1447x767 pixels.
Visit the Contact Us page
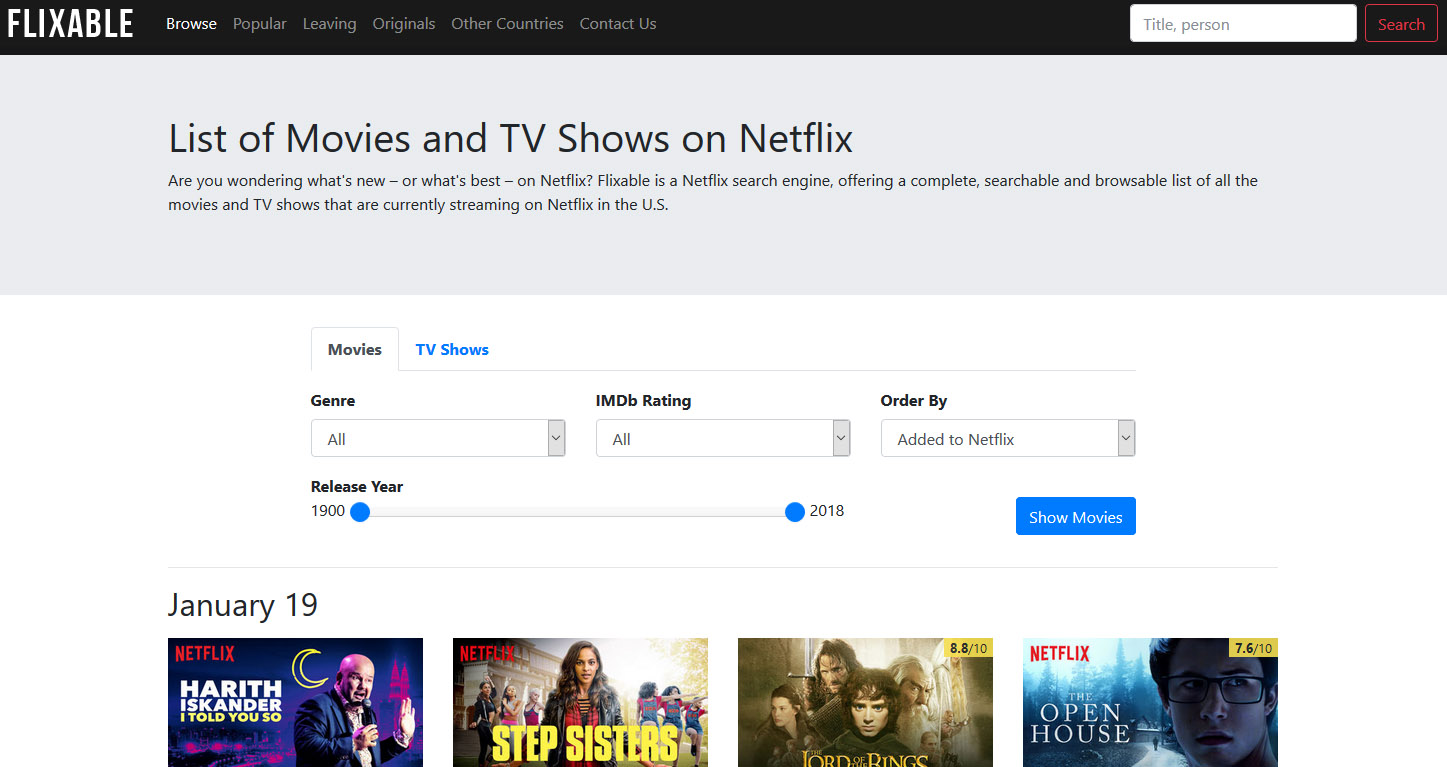(617, 23)
